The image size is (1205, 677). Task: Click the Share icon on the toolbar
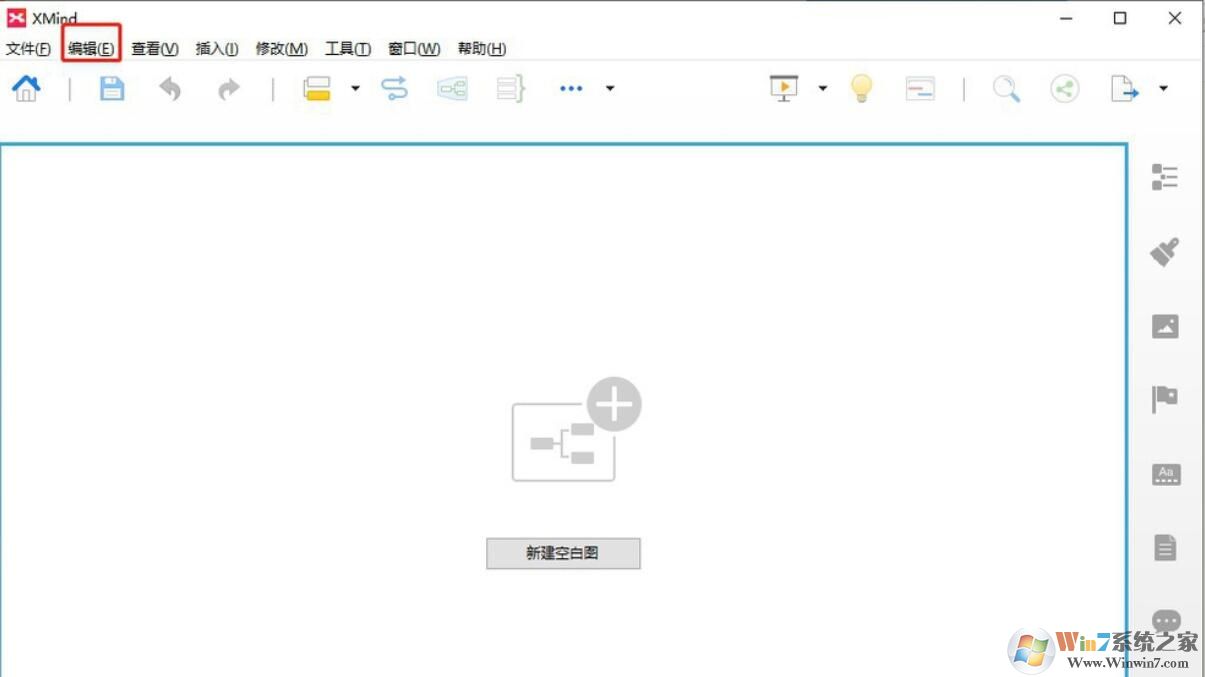point(1063,88)
